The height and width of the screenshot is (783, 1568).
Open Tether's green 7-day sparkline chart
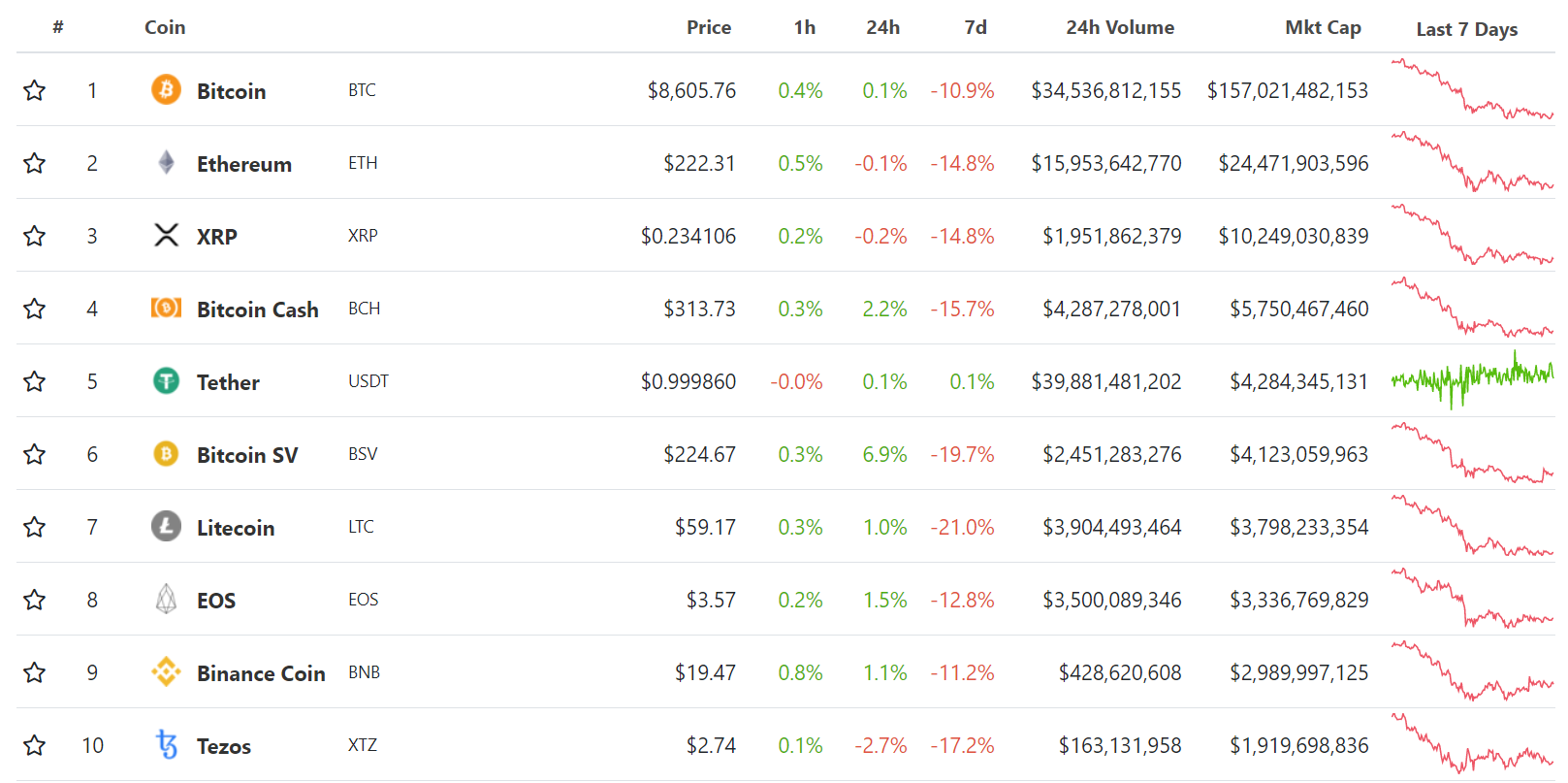1471,378
